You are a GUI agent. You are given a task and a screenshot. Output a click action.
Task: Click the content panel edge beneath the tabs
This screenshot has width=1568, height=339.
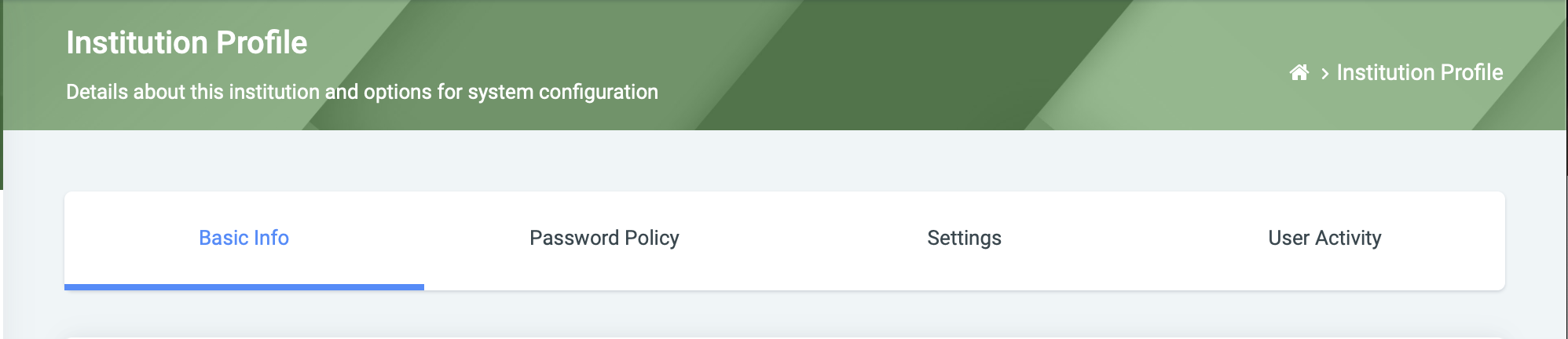(786, 337)
